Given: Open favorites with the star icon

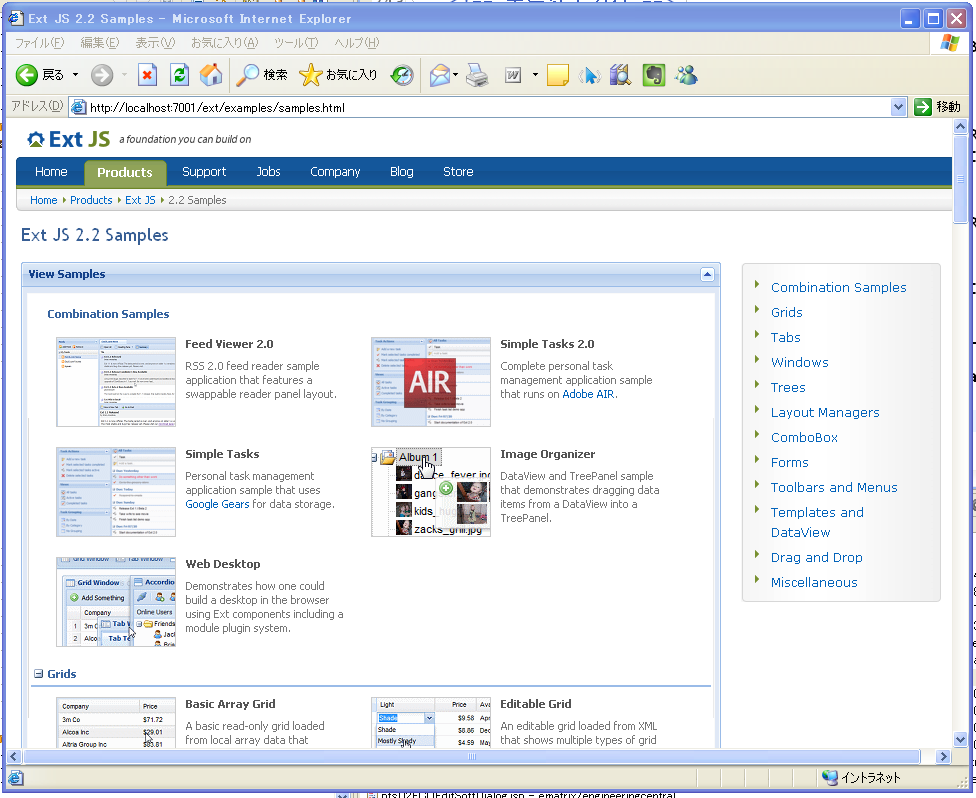Looking at the screenshot, I should (310, 75).
